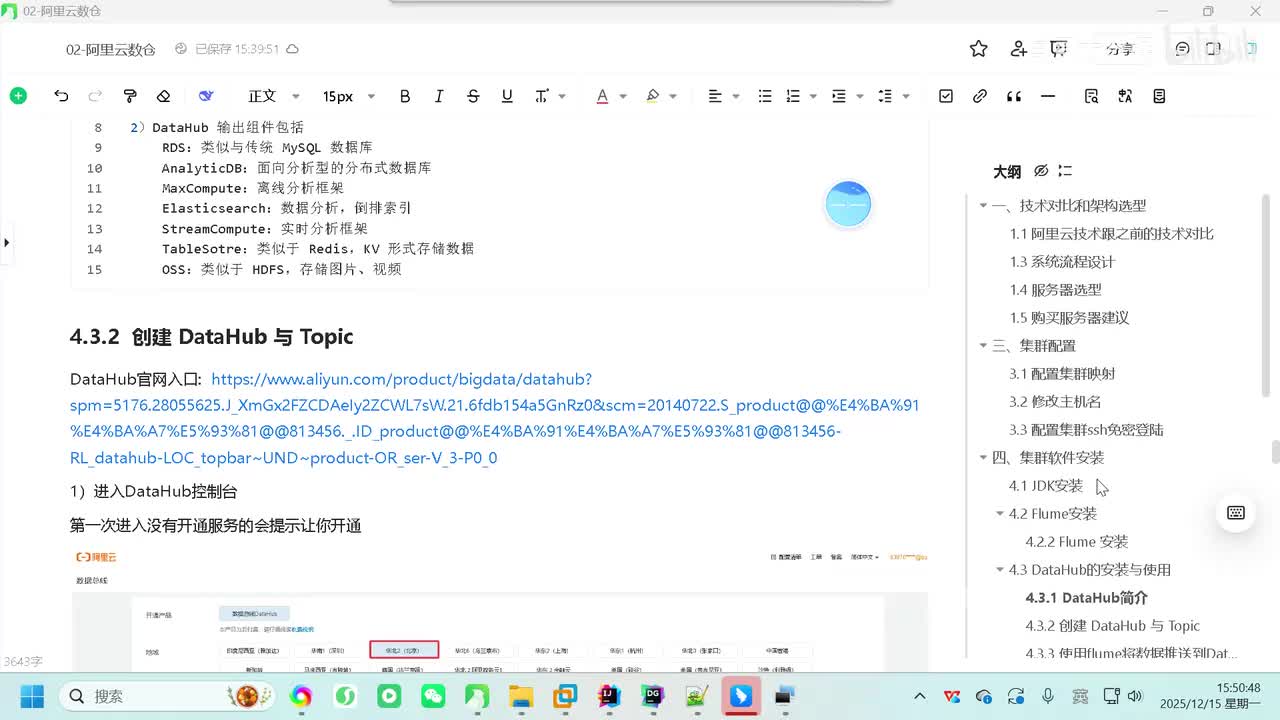Image resolution: width=1280 pixels, height=720 pixels.
Task: Hide the outline with the eye icon
Action: pos(1041,171)
